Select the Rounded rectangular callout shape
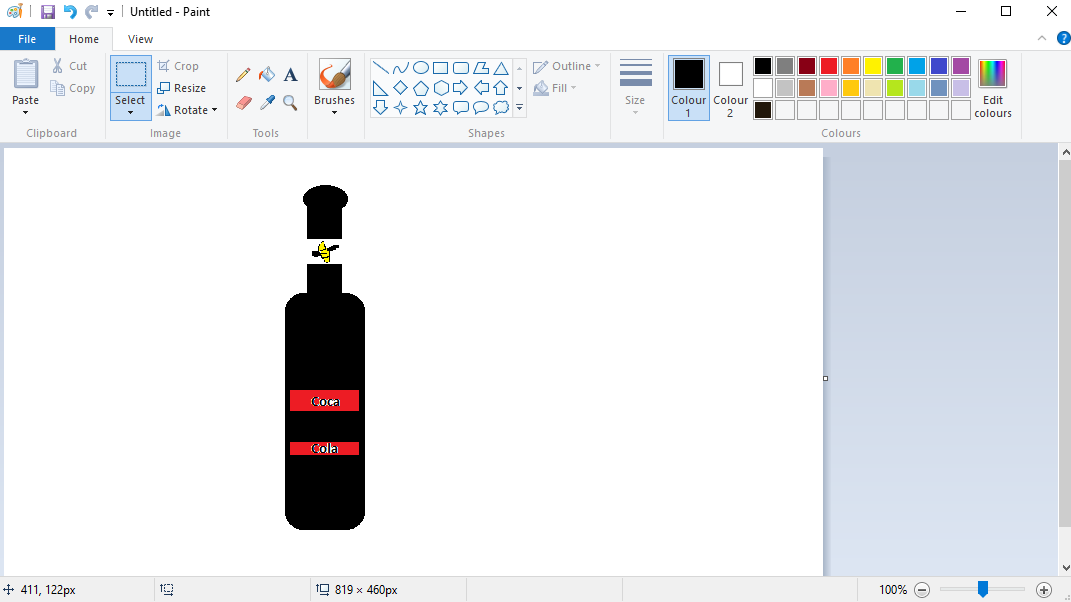This screenshot has width=1071, height=602. point(461,107)
